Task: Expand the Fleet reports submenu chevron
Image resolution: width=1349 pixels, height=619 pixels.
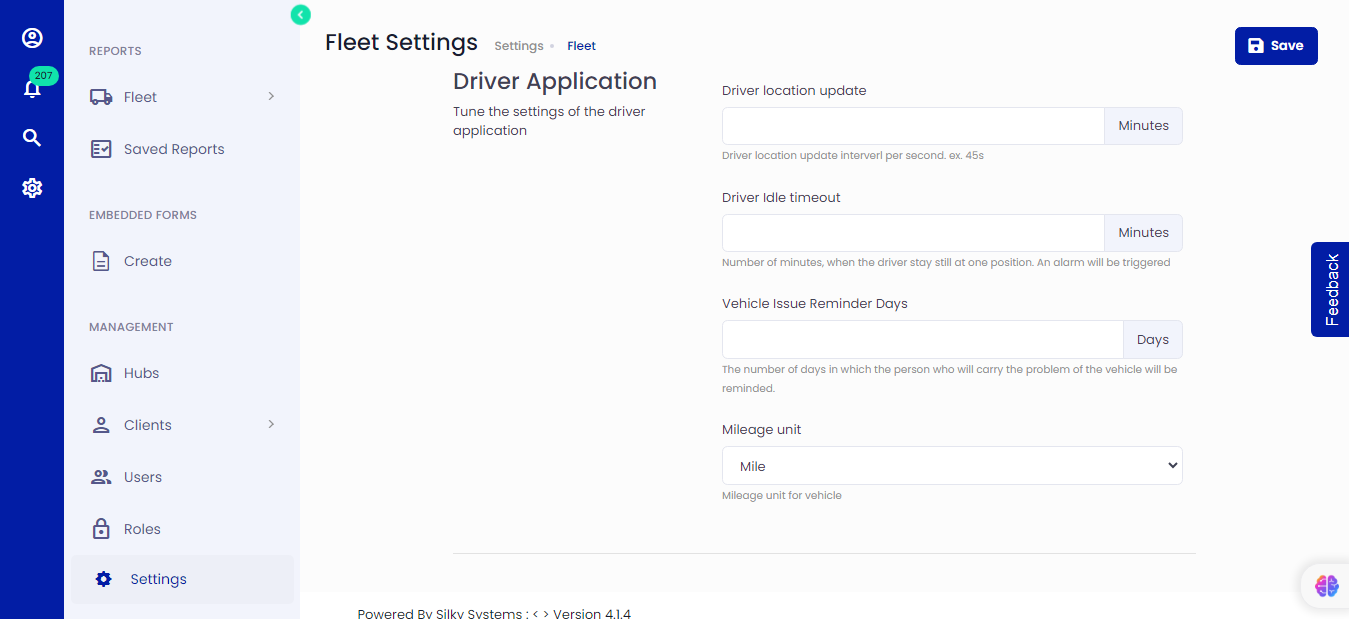Action: pos(271,96)
